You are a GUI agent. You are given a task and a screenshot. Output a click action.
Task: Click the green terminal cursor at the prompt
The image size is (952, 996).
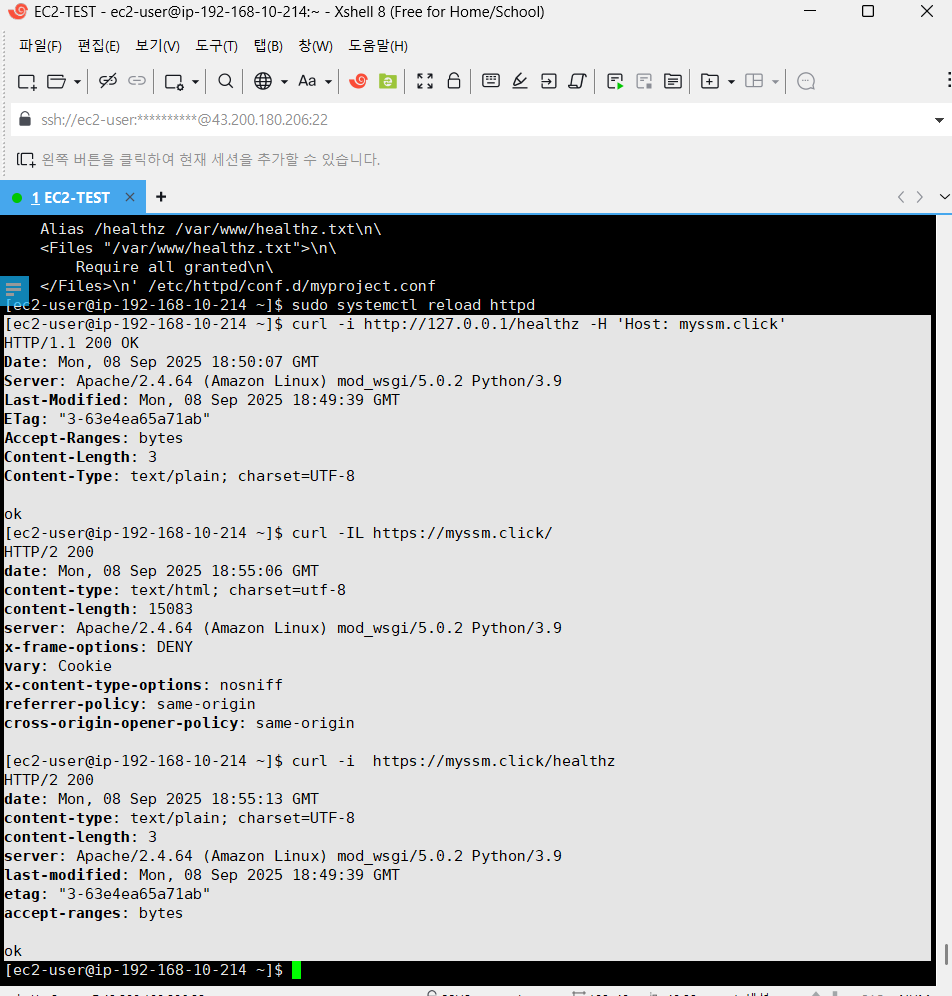point(296,970)
